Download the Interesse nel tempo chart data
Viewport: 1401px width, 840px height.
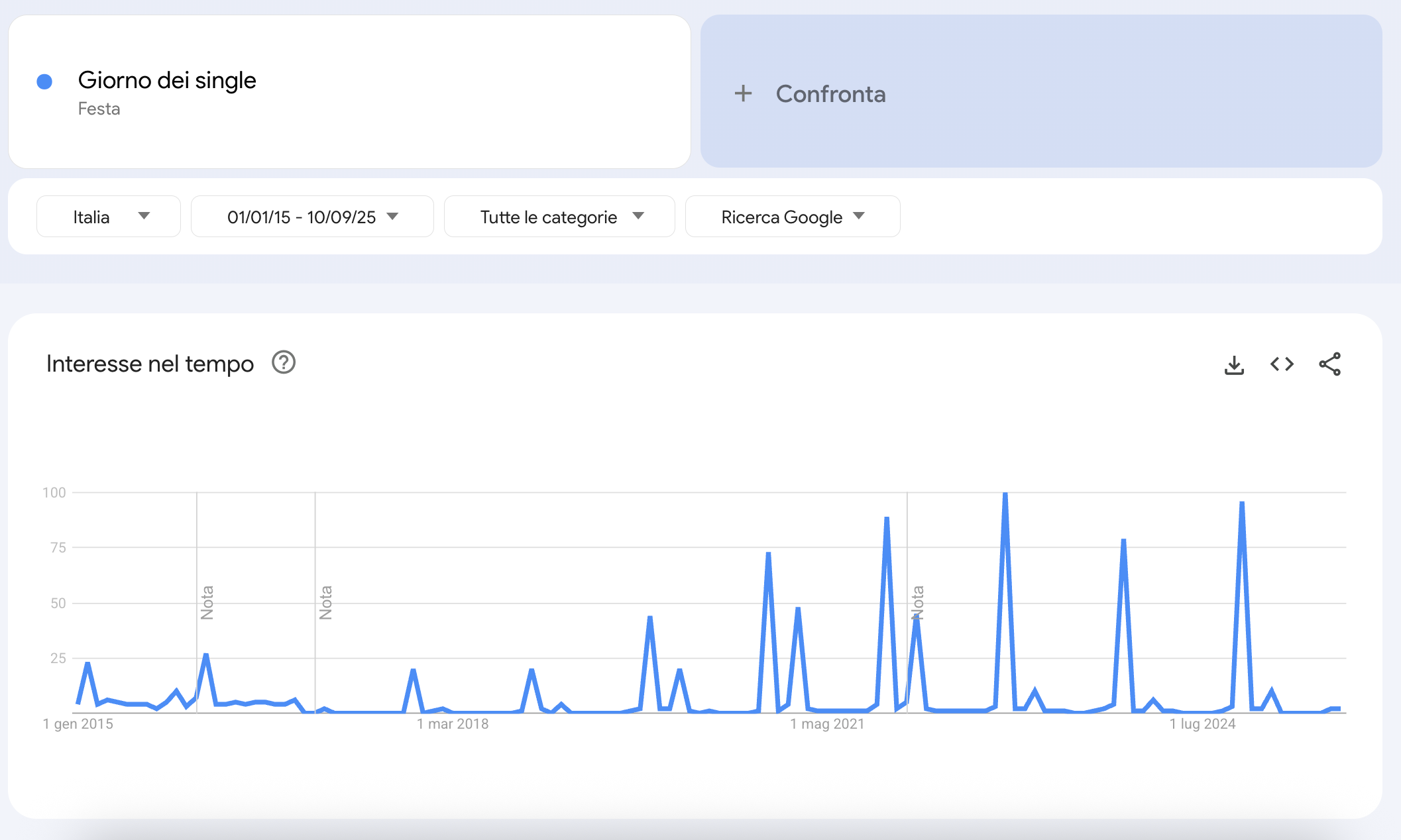pyautogui.click(x=1234, y=364)
